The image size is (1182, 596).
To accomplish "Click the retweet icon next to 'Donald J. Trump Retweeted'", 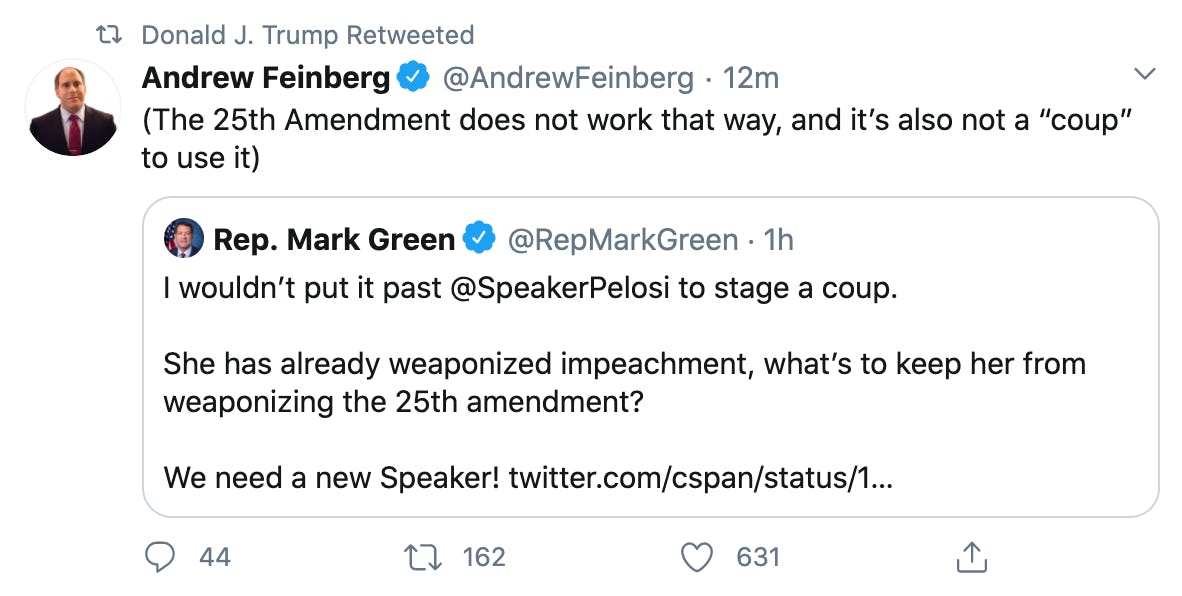I will [110, 32].
